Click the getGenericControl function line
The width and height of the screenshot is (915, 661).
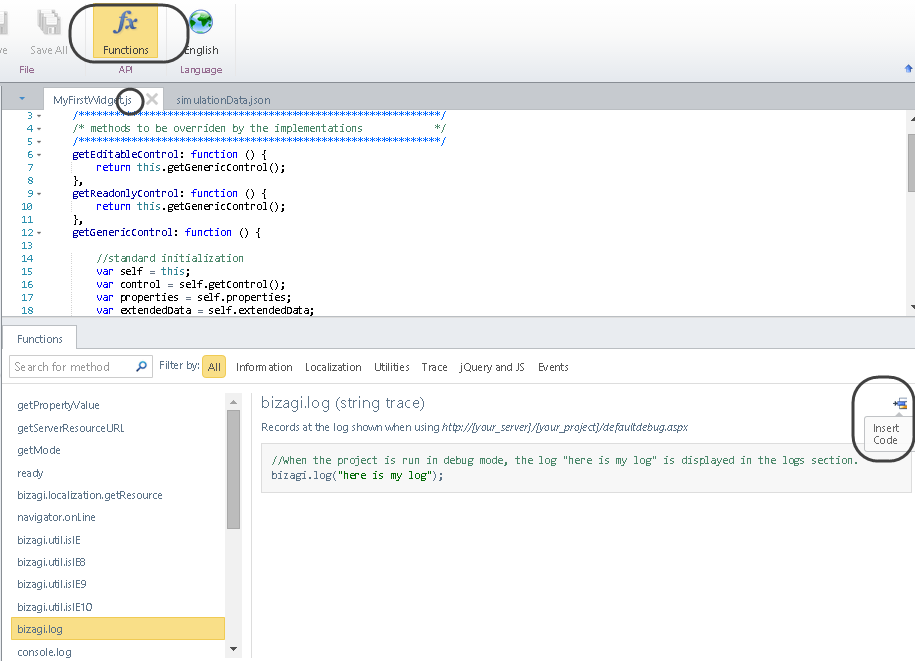coord(166,233)
